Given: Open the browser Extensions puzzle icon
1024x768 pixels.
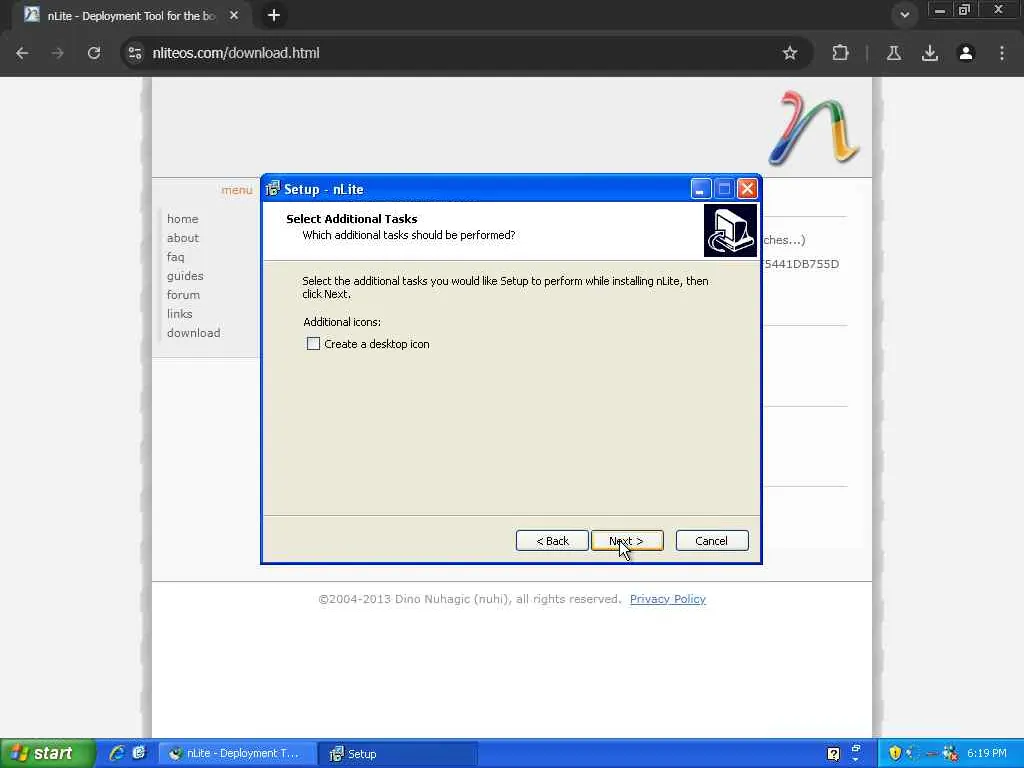Looking at the screenshot, I should pyautogui.click(x=840, y=53).
